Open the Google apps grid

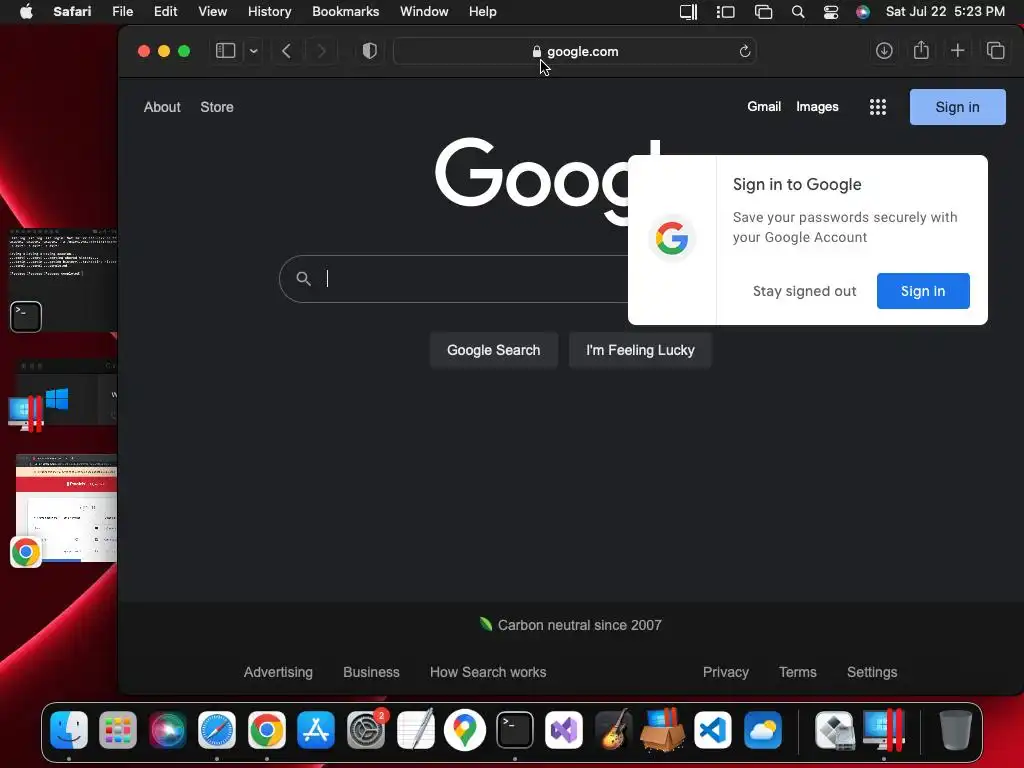(x=878, y=107)
